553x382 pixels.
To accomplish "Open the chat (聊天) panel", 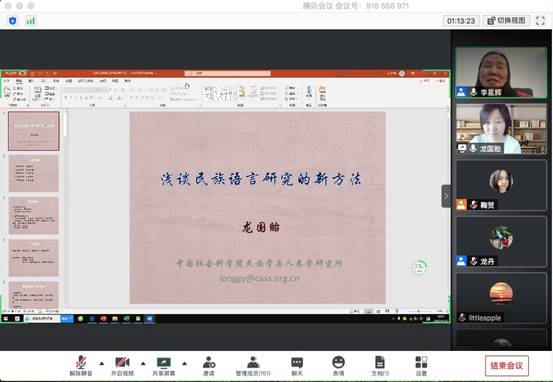I will 297,366.
